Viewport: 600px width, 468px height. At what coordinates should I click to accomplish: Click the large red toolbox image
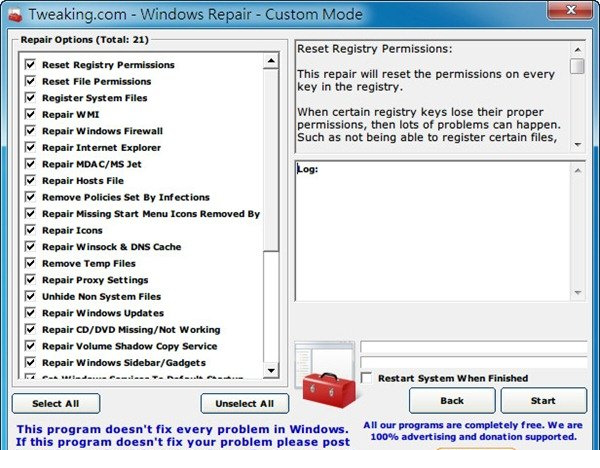pos(329,390)
